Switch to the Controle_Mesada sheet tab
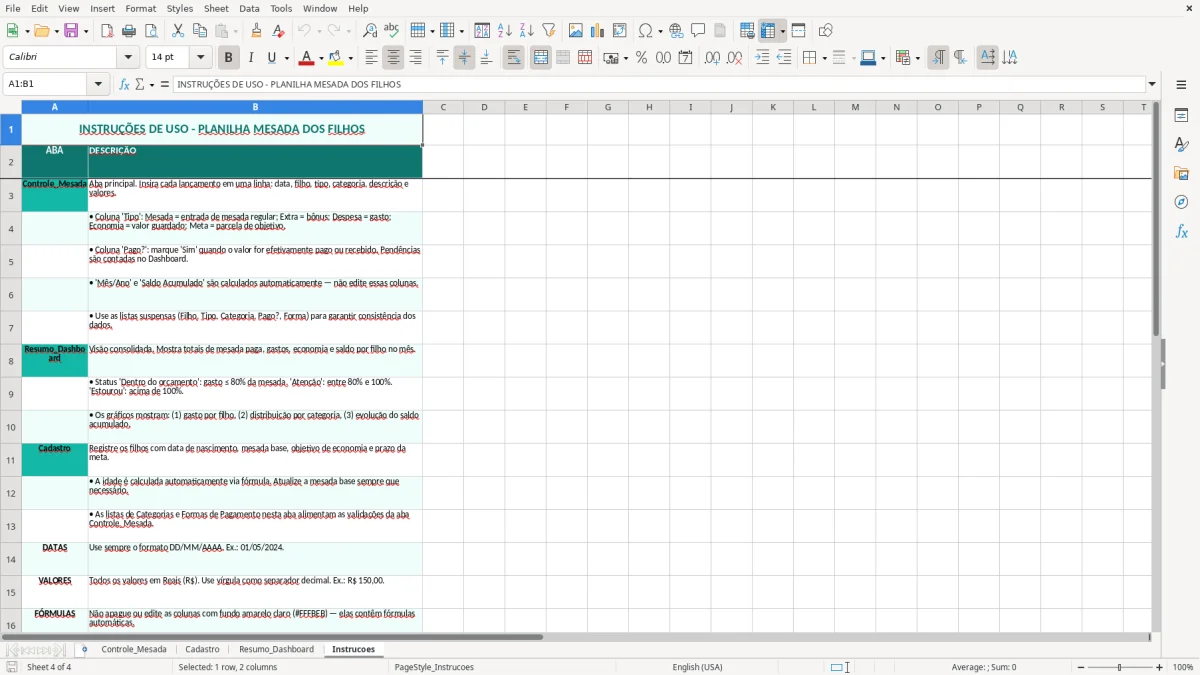Image resolution: width=1200 pixels, height=675 pixels. tap(134, 649)
